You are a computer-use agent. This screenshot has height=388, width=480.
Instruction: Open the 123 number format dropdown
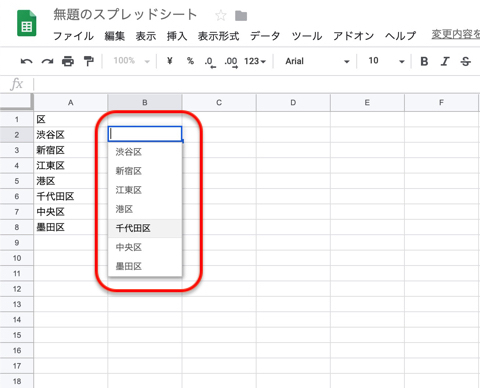coord(255,61)
